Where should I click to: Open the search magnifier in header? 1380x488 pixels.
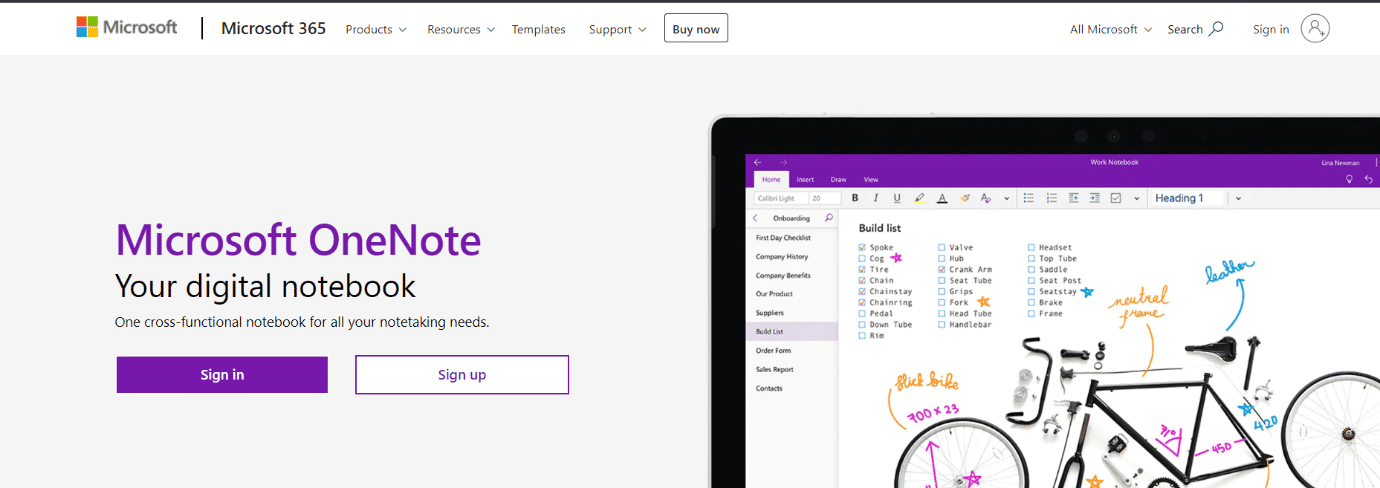1216,29
